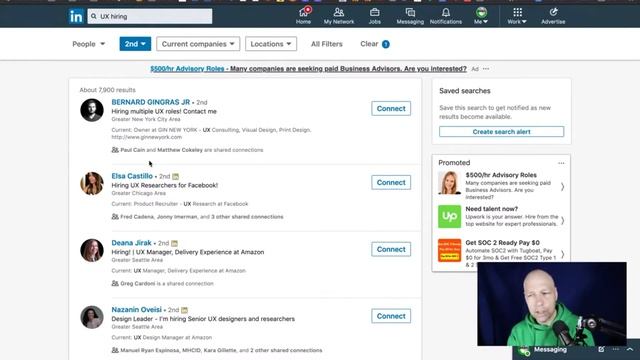Click 'Paul Cain' shared connection name
640x360 pixels.
(133, 150)
